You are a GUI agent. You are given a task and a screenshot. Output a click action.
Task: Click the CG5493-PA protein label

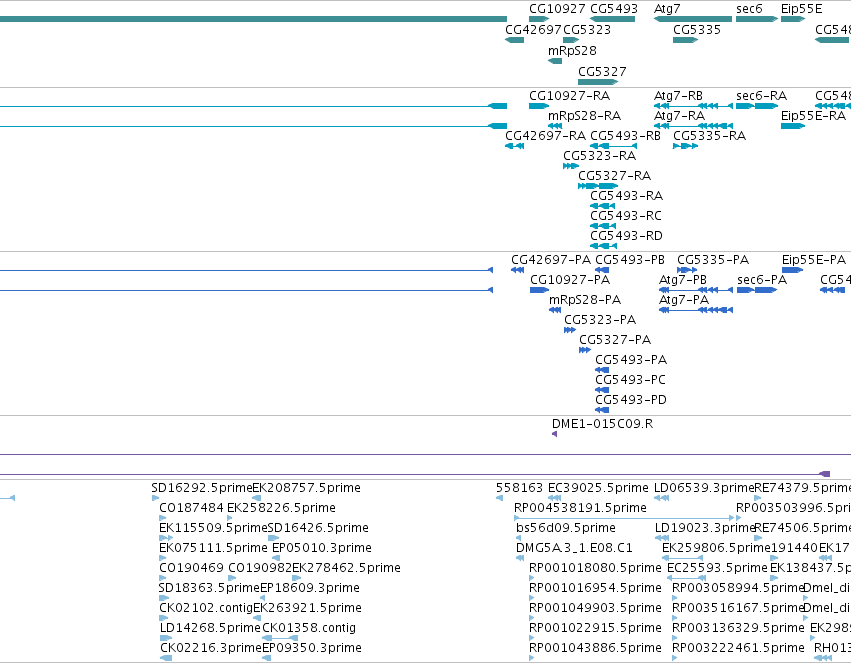click(x=631, y=361)
